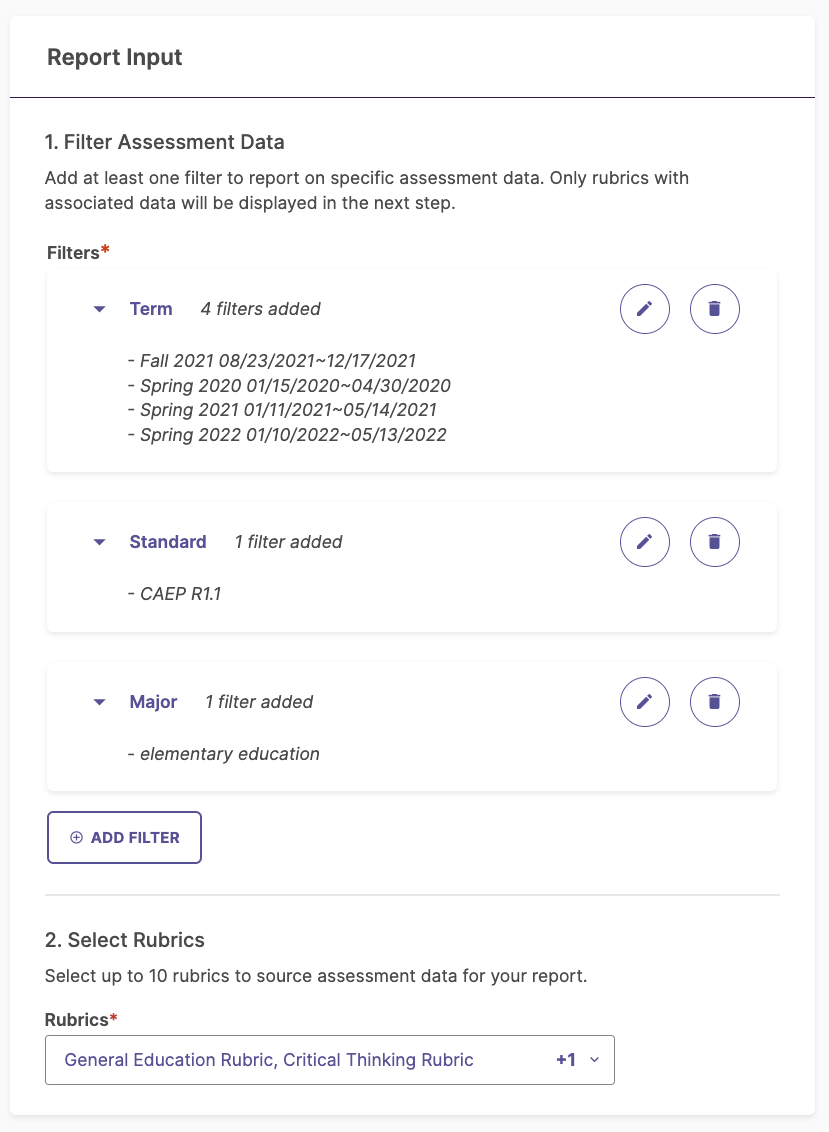Image resolution: width=829 pixels, height=1132 pixels.
Task: Click the plus circle icon in Add Filter
Action: click(x=77, y=837)
